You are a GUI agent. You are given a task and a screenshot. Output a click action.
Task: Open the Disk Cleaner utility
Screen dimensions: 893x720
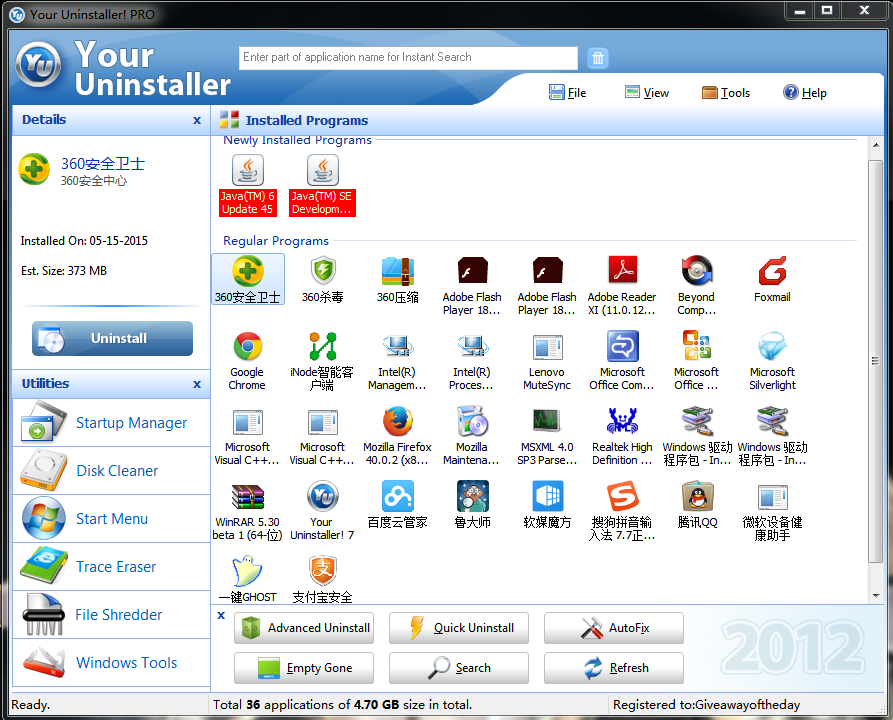(112, 471)
